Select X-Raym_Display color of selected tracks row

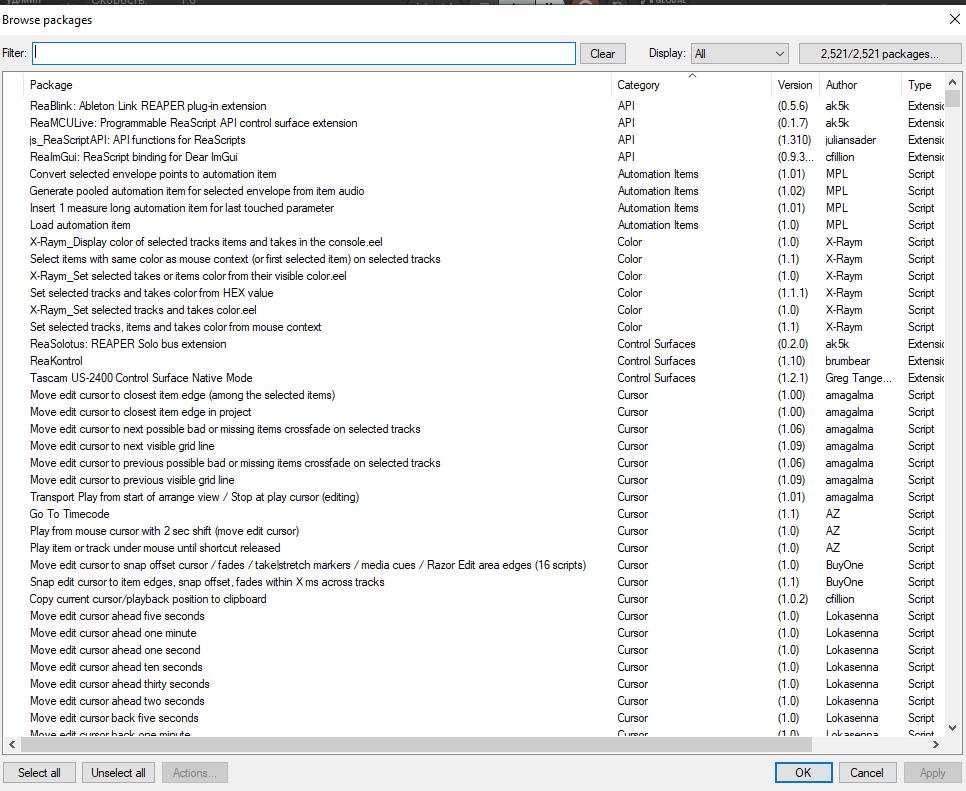point(206,242)
